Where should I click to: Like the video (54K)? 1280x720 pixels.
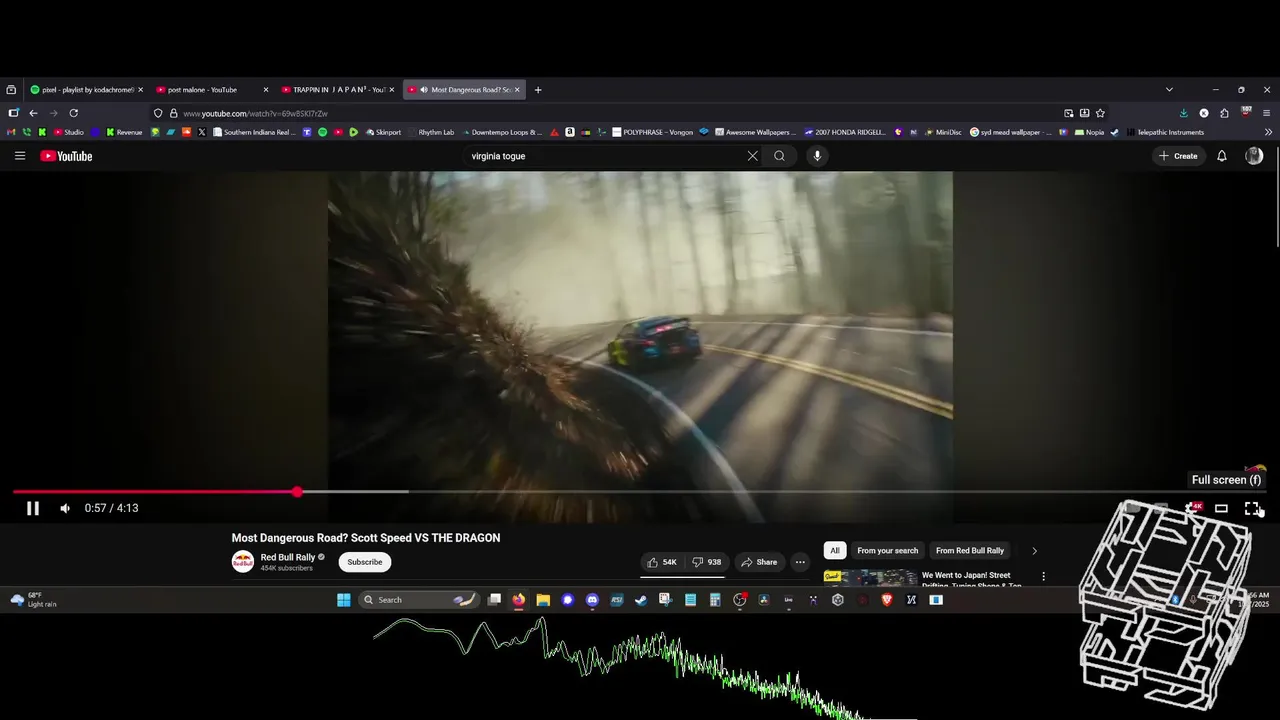pyautogui.click(x=661, y=562)
